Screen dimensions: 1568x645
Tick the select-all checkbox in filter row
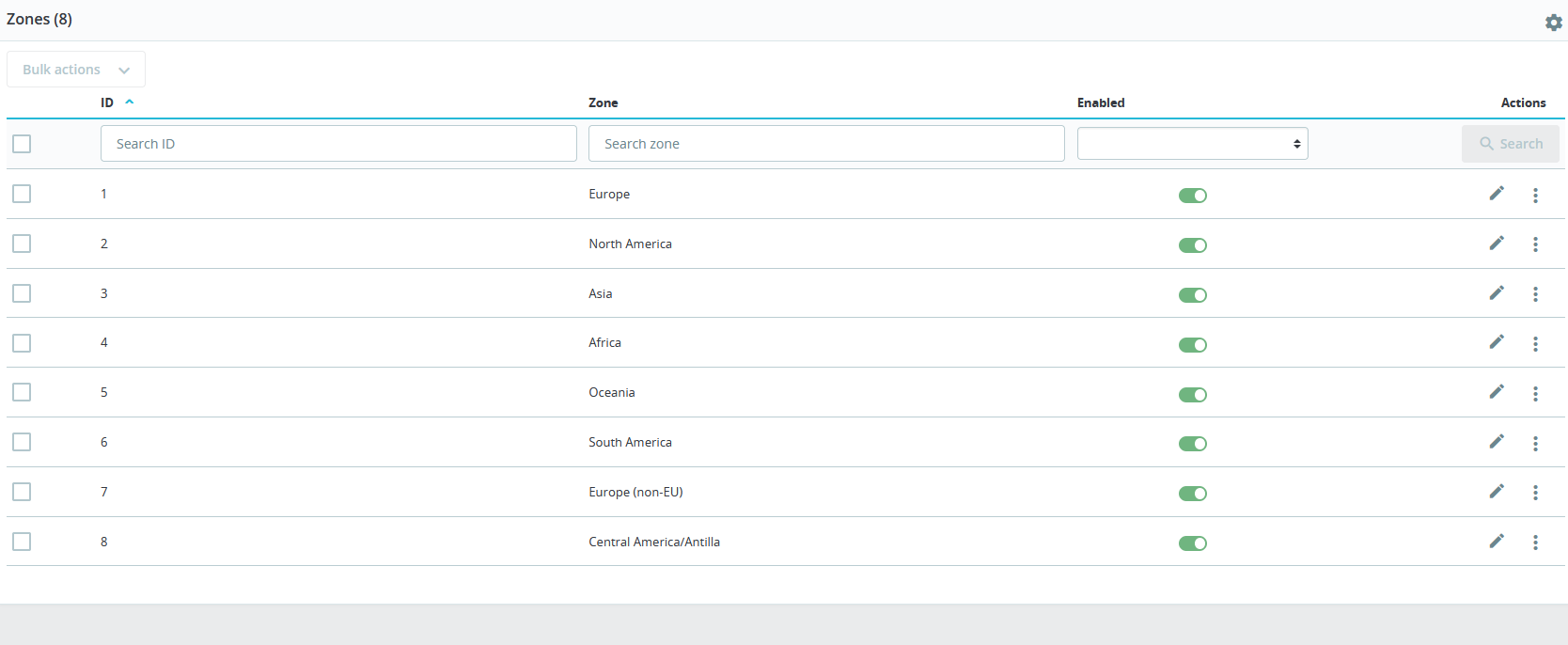(22, 144)
